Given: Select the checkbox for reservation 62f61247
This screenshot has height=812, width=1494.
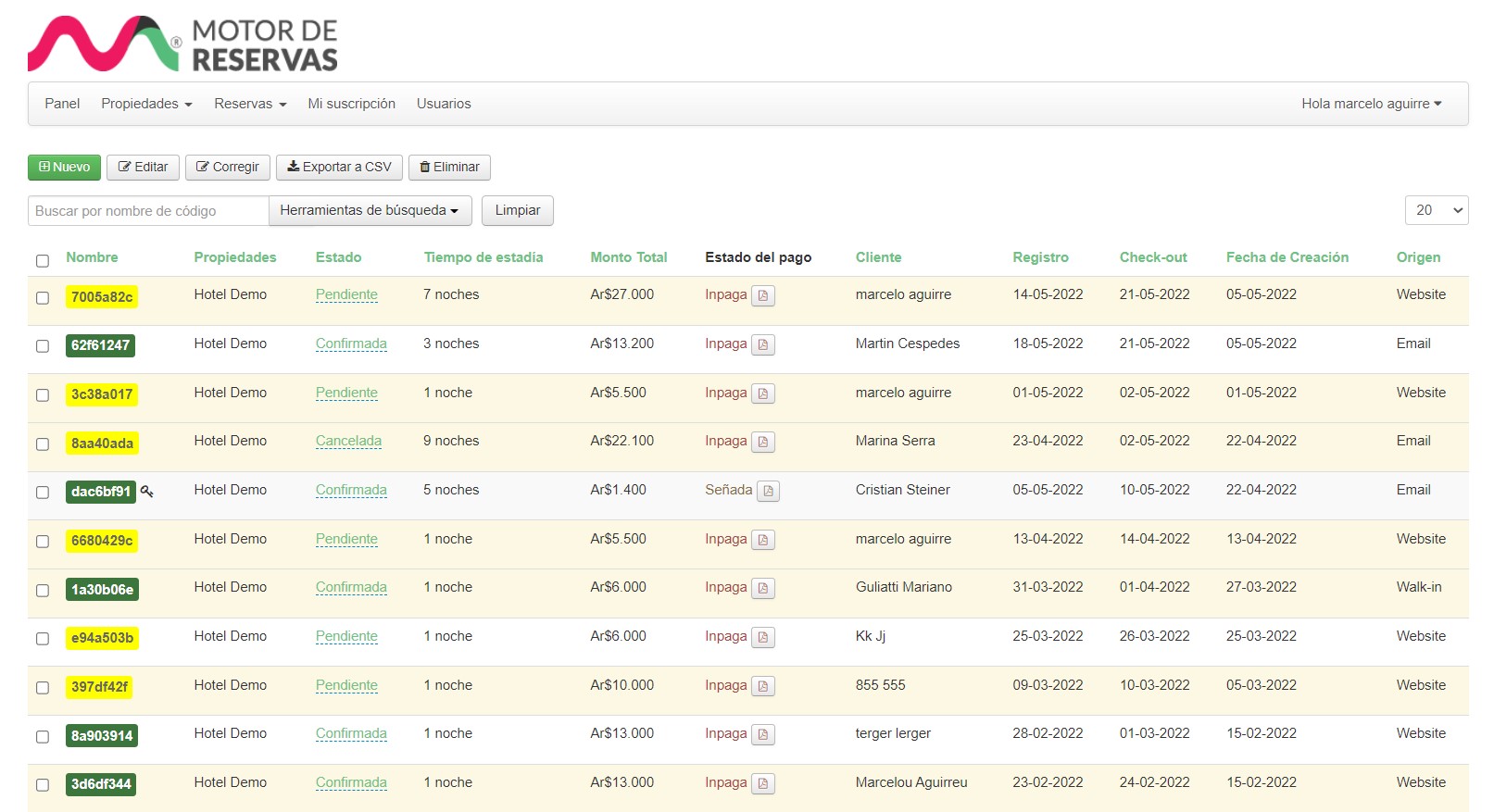Looking at the screenshot, I should coord(43,346).
